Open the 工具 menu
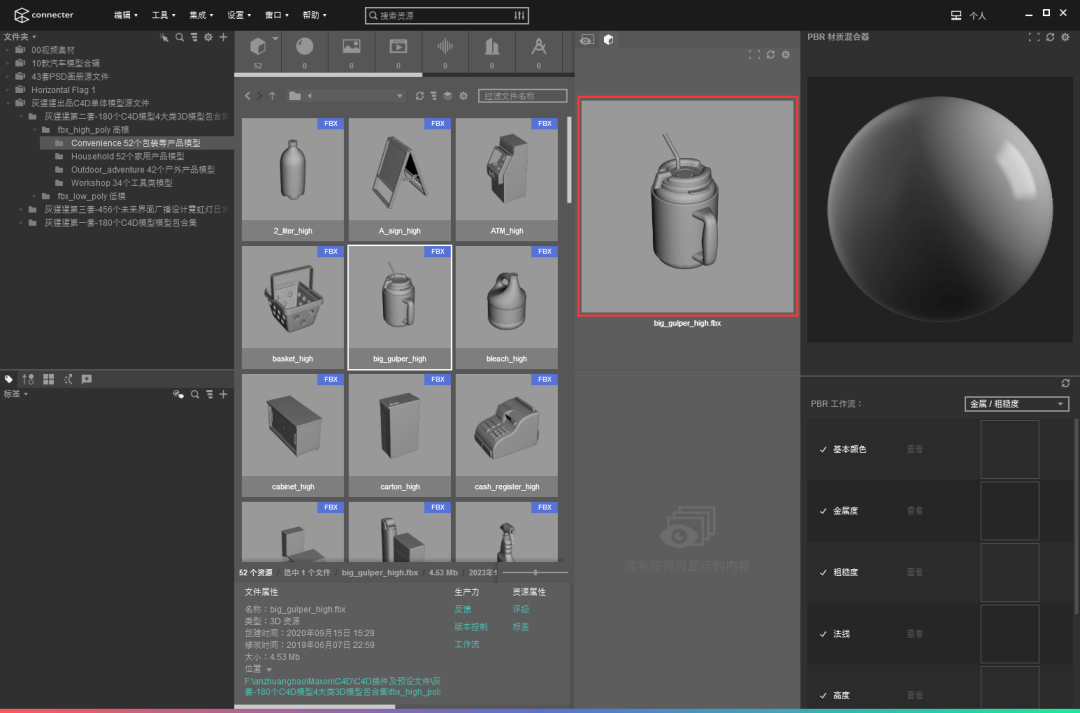The image size is (1080, 713). 163,15
